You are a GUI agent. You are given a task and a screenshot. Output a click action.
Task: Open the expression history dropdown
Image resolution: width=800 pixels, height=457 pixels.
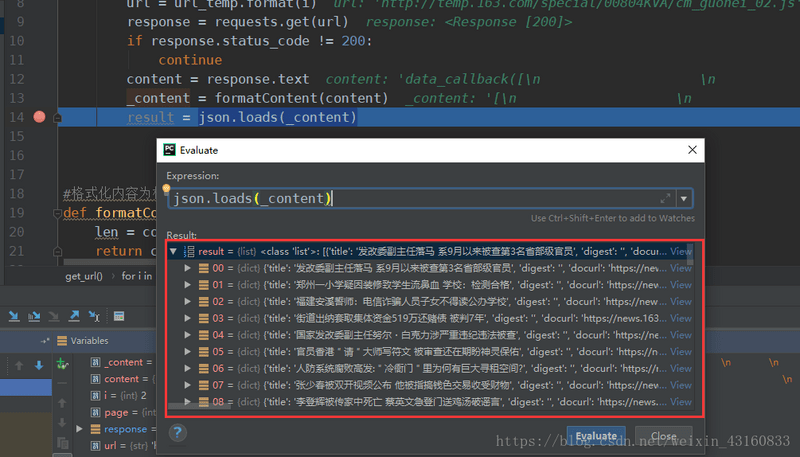tap(684, 198)
